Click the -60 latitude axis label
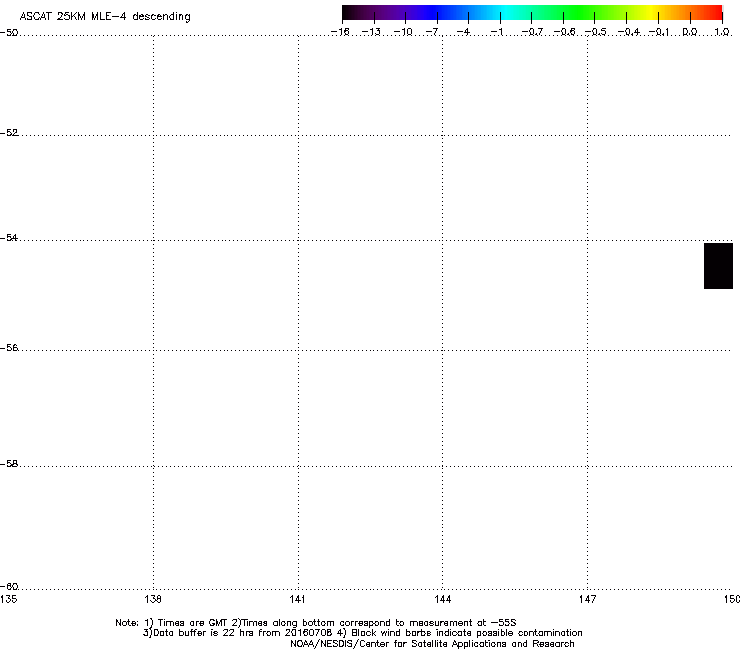The width and height of the screenshot is (740, 650). pyautogui.click(x=9, y=586)
